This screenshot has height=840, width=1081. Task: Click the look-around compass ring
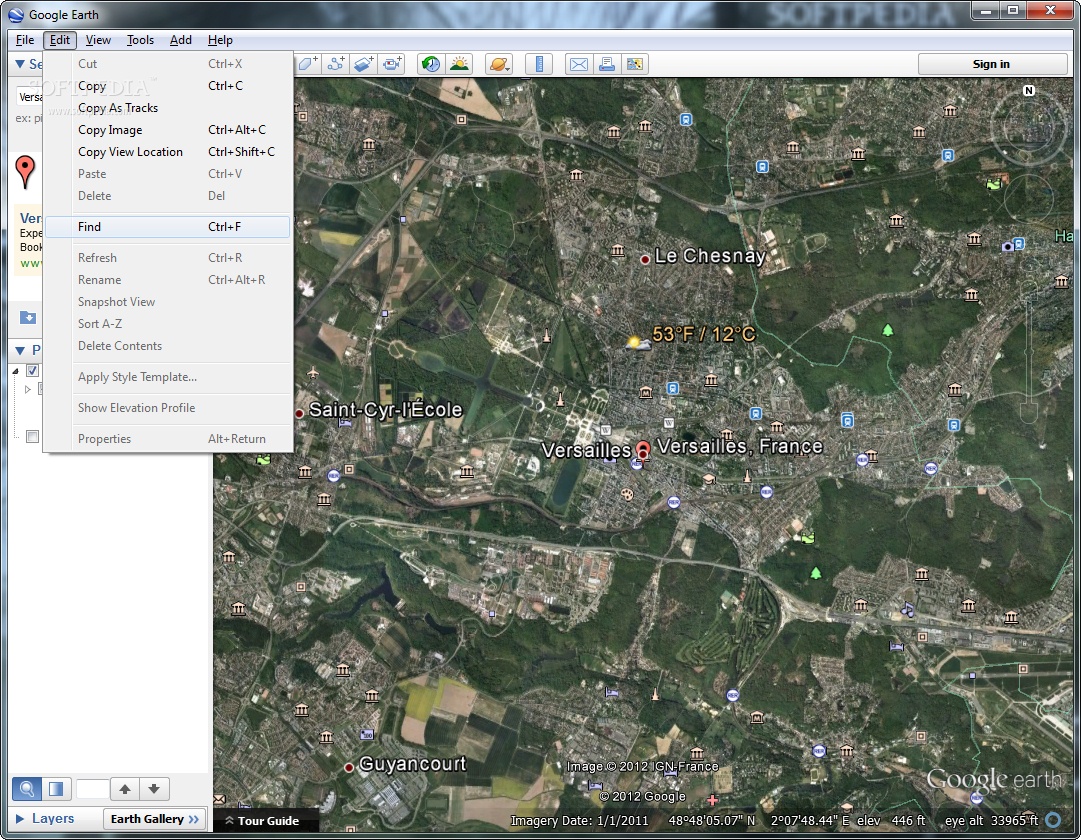(1029, 126)
